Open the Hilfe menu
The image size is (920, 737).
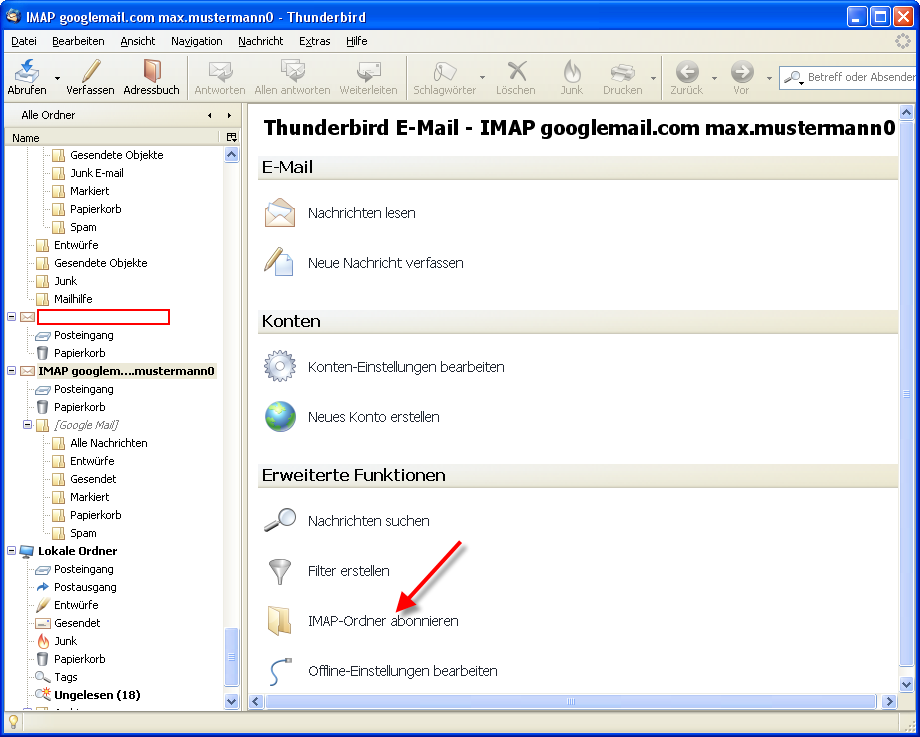point(356,41)
